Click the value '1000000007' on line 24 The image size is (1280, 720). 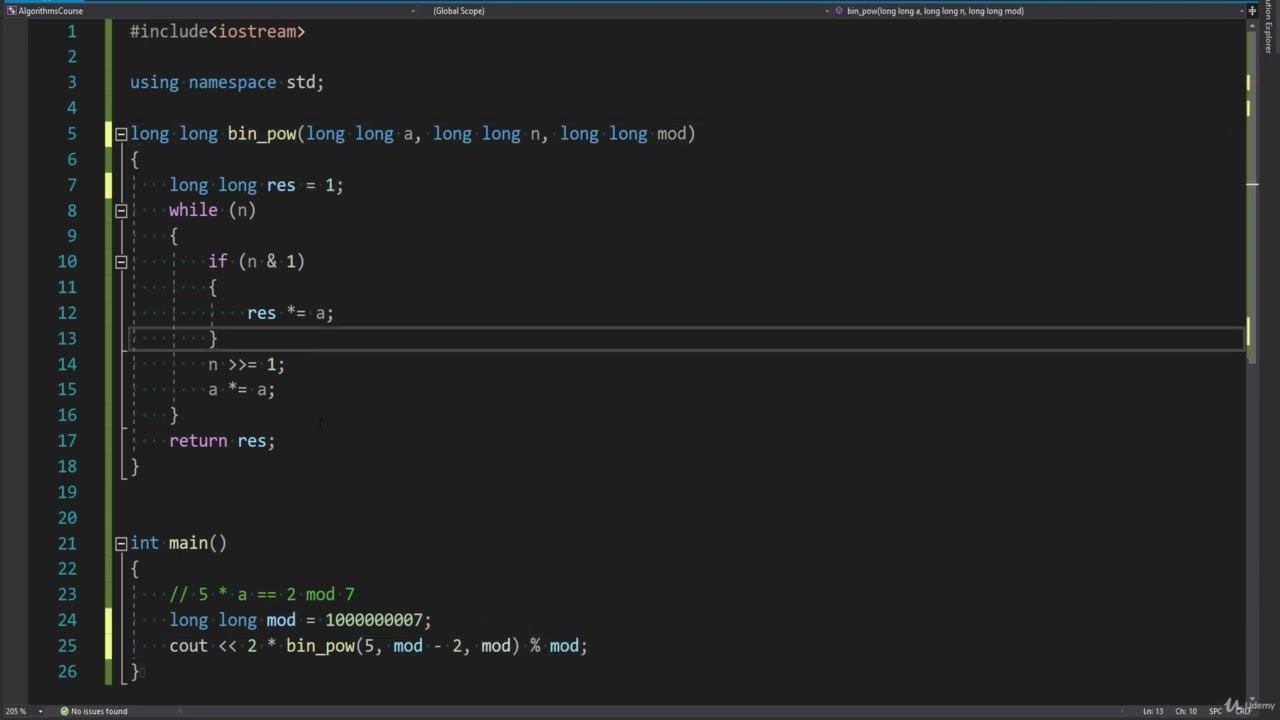tap(373, 620)
